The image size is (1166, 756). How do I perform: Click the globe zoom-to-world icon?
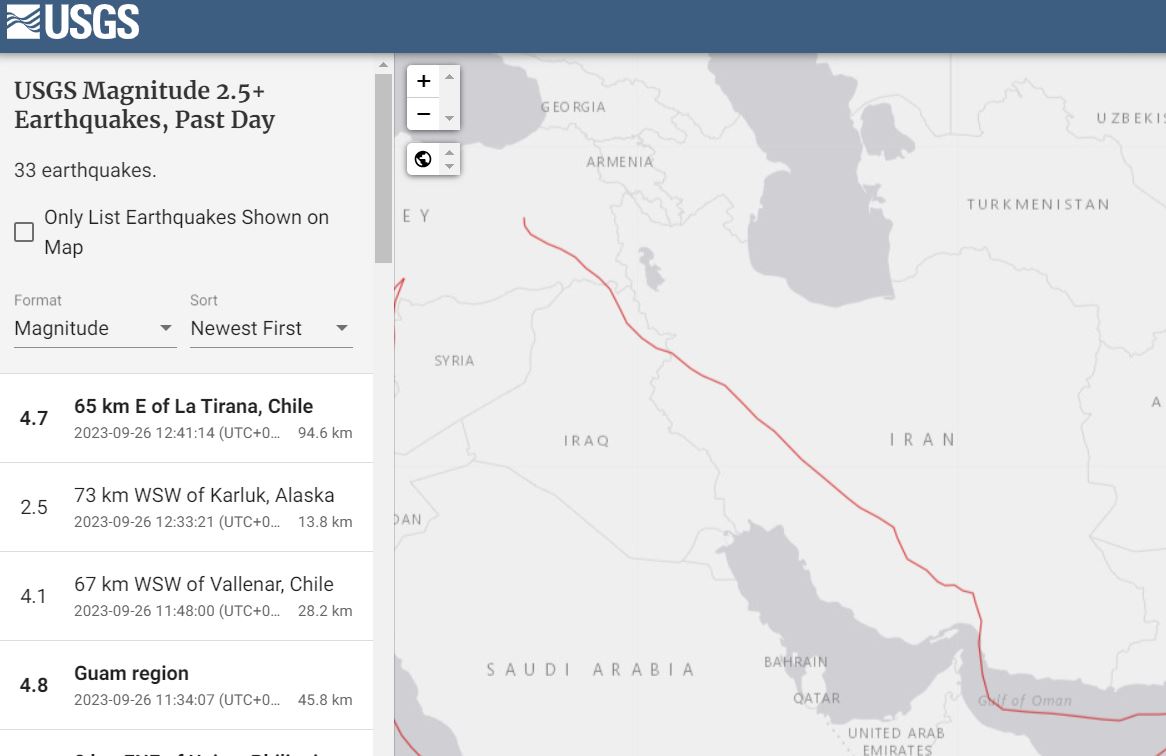click(x=423, y=158)
